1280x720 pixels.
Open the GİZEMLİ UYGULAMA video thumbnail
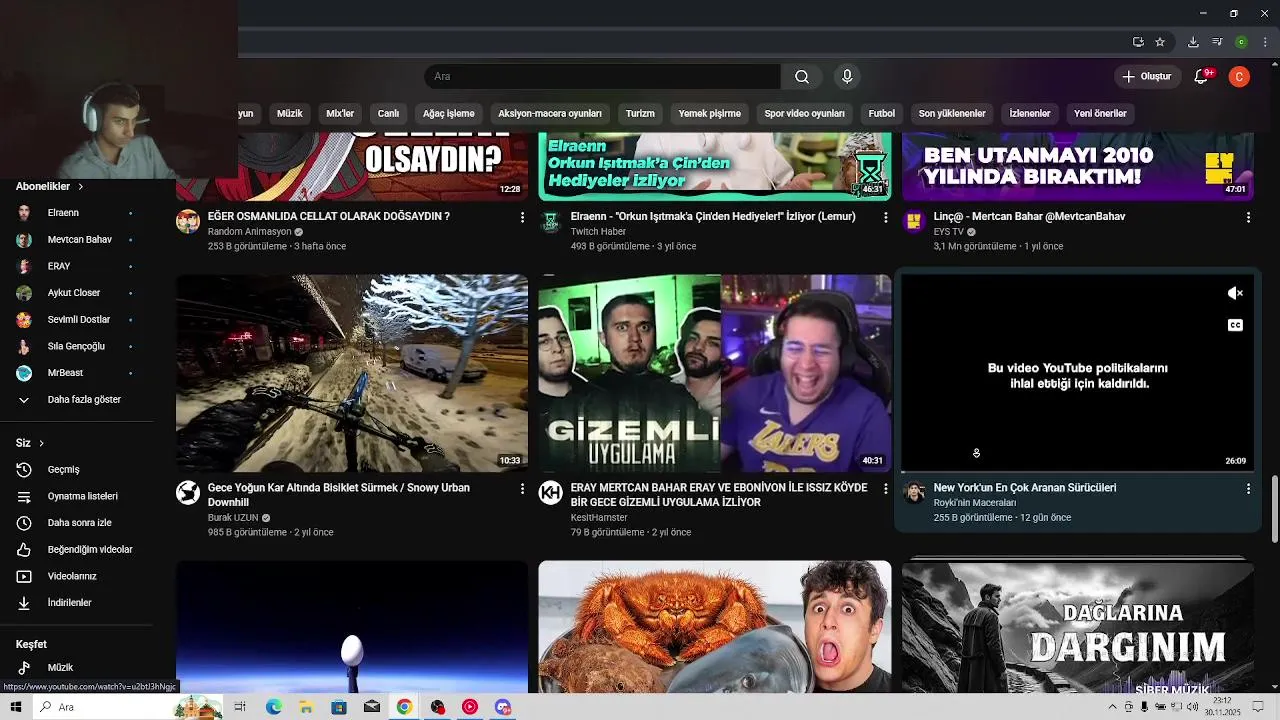715,373
